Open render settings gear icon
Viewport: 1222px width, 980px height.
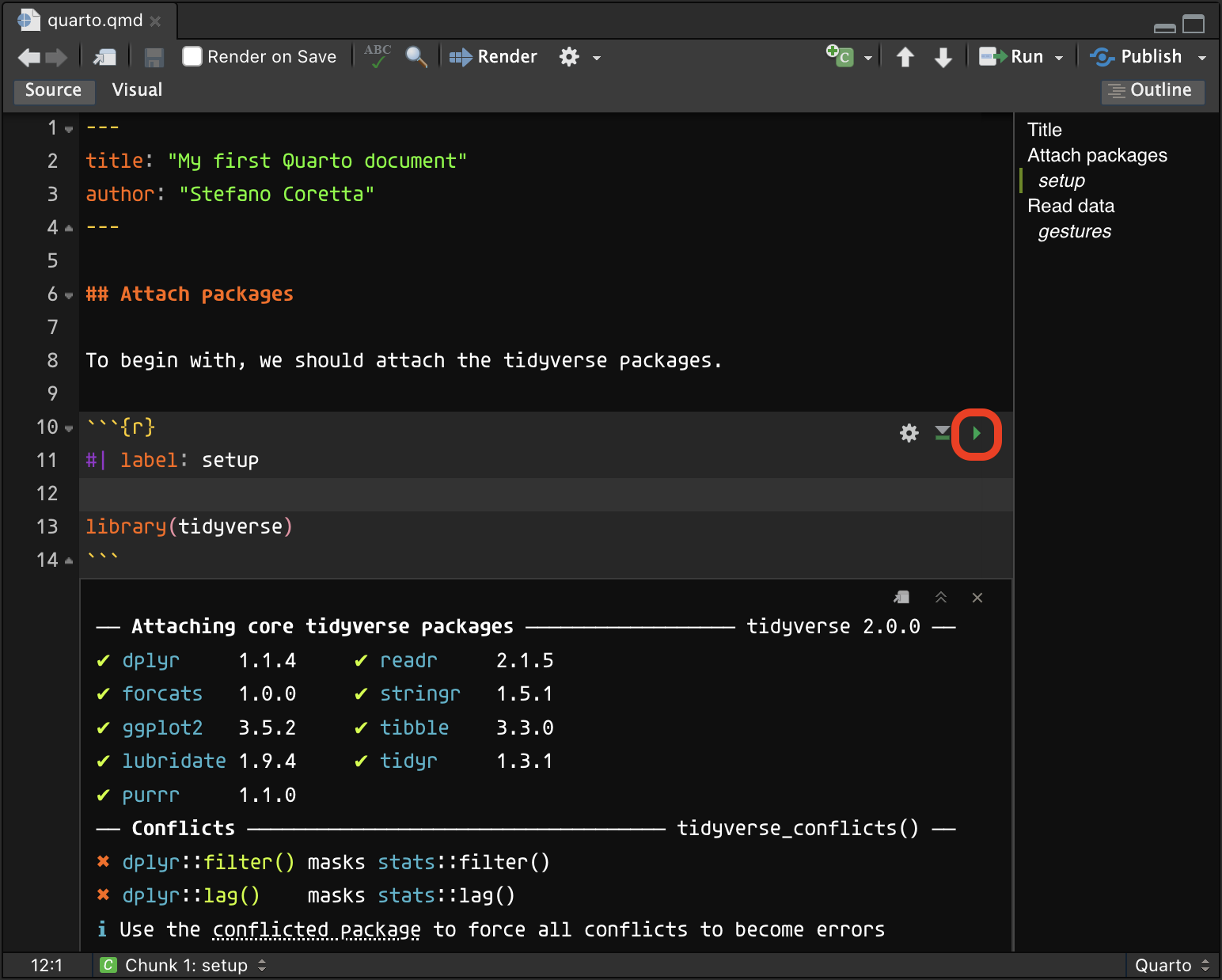click(569, 57)
